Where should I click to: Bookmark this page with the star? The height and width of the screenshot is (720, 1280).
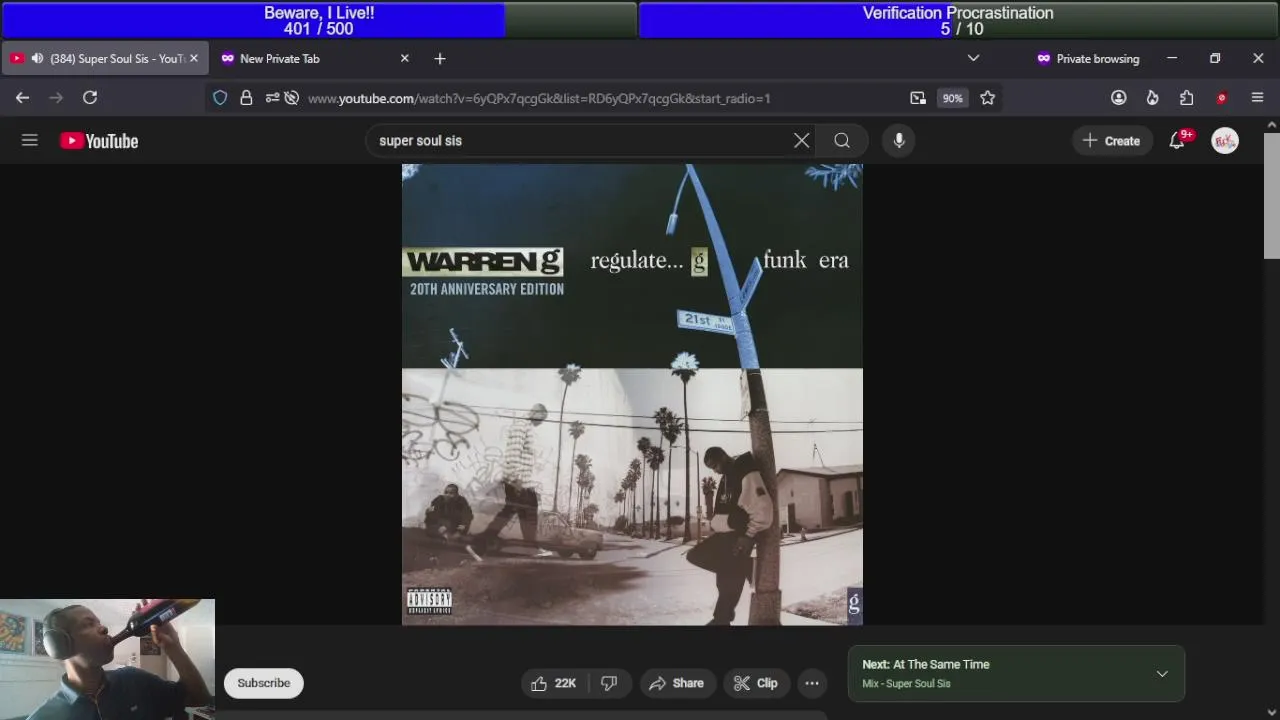point(988,98)
